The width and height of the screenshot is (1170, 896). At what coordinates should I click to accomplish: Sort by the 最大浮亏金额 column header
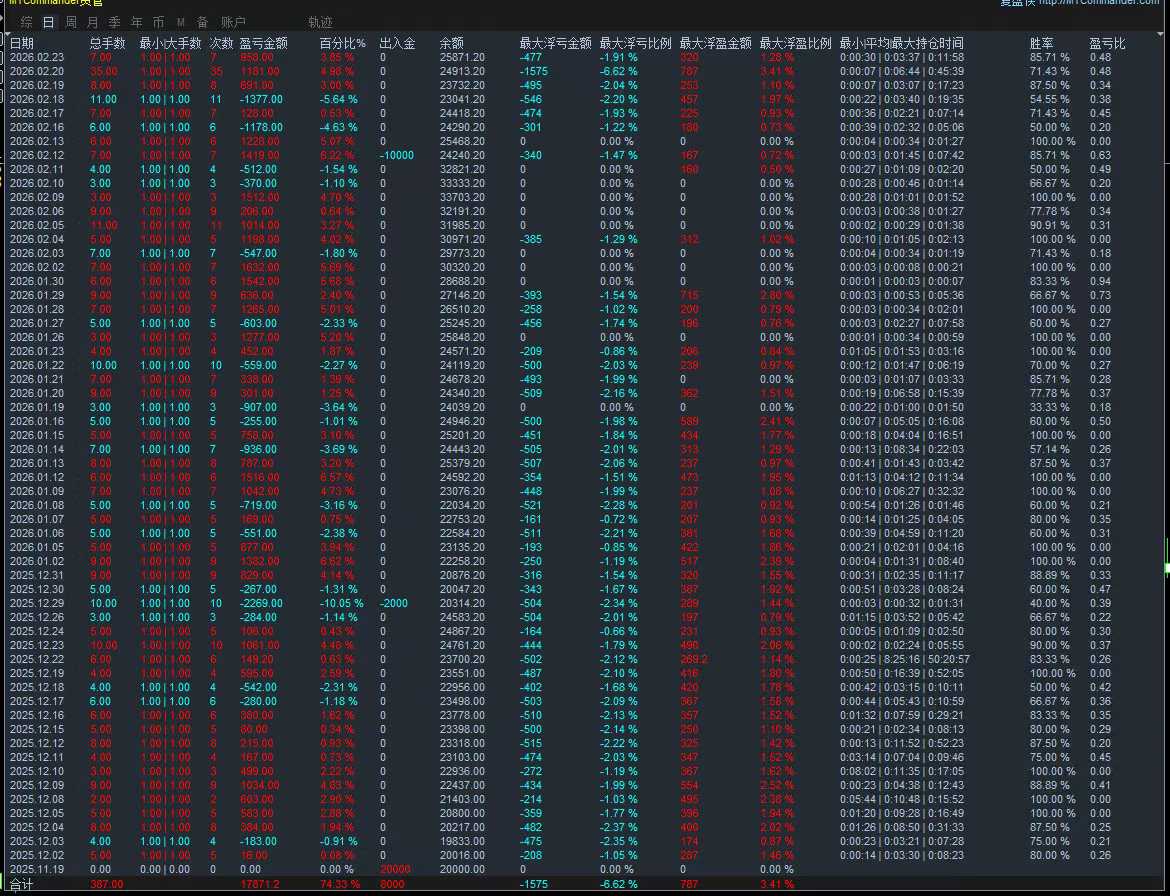(x=556, y=43)
